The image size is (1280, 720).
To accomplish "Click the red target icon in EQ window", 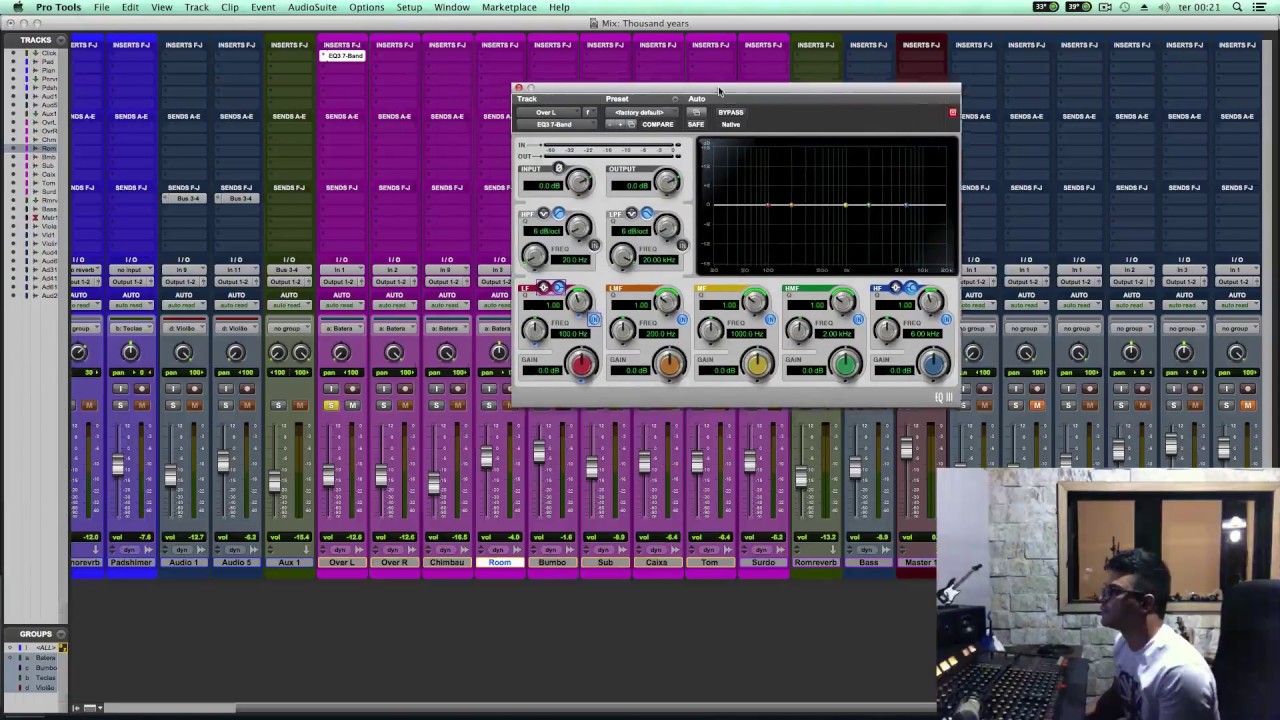I will pyautogui.click(x=952, y=112).
